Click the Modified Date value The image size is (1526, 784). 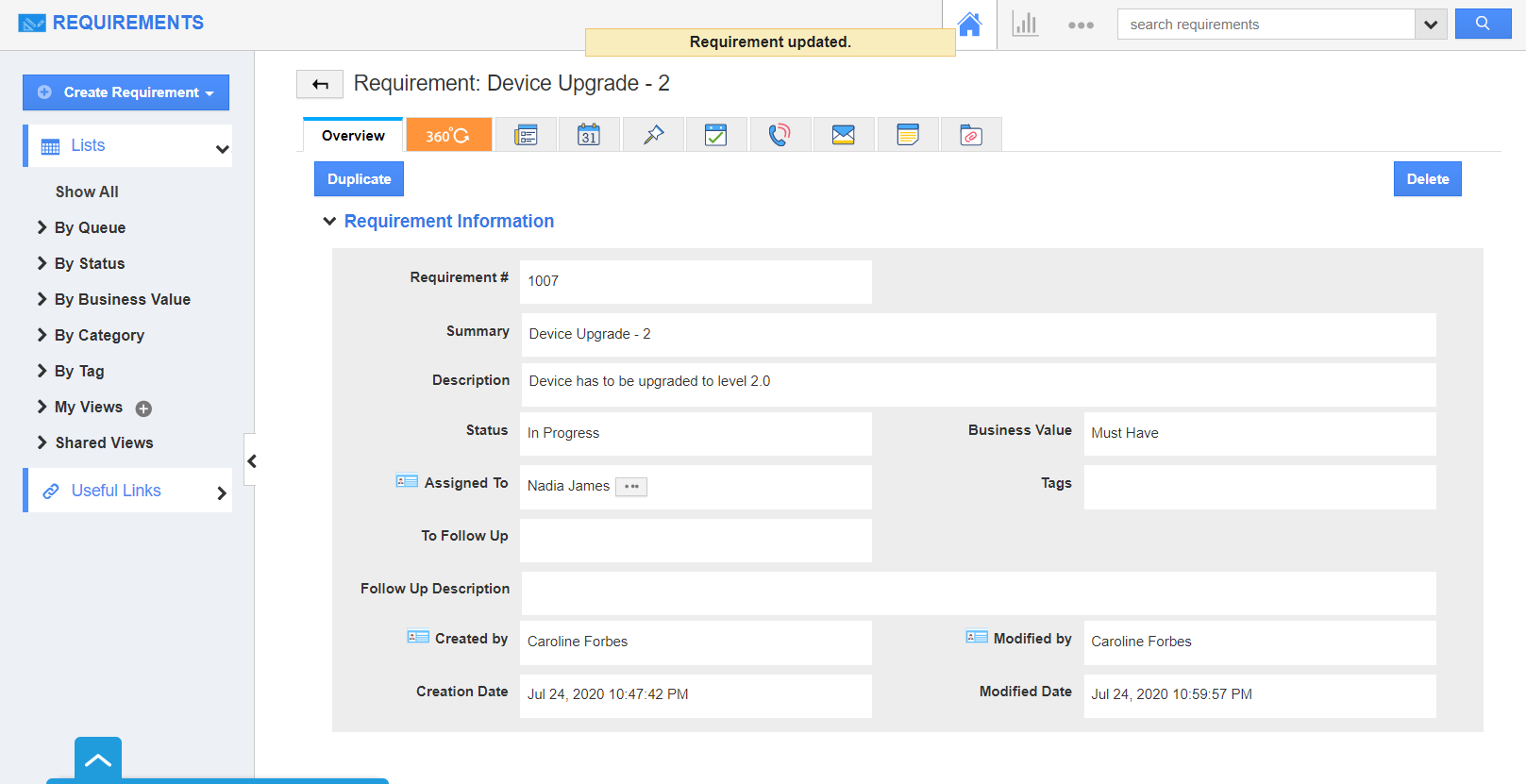1171,694
